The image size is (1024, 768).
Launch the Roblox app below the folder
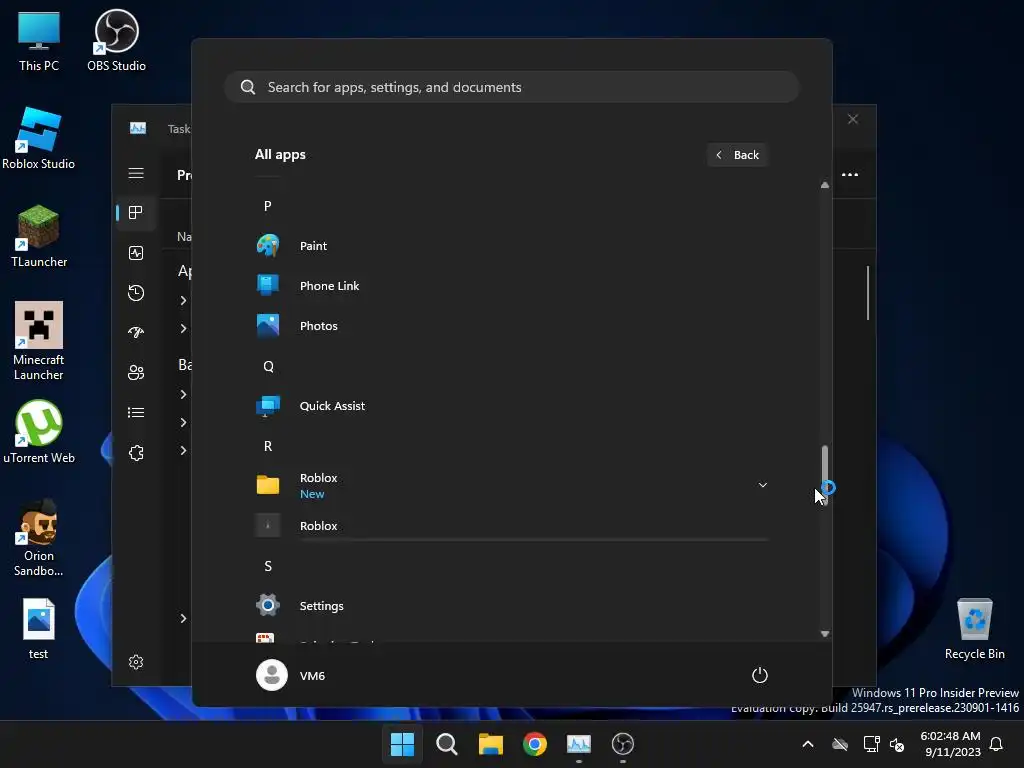512,525
